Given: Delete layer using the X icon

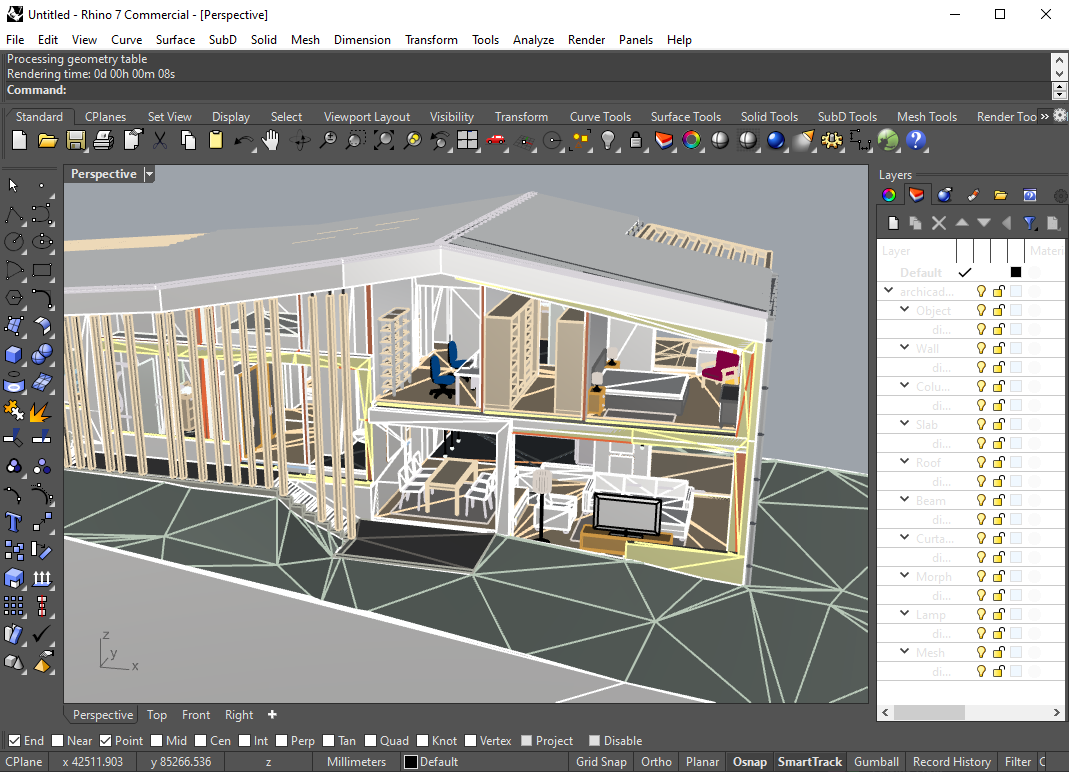Looking at the screenshot, I should pyautogui.click(x=938, y=223).
